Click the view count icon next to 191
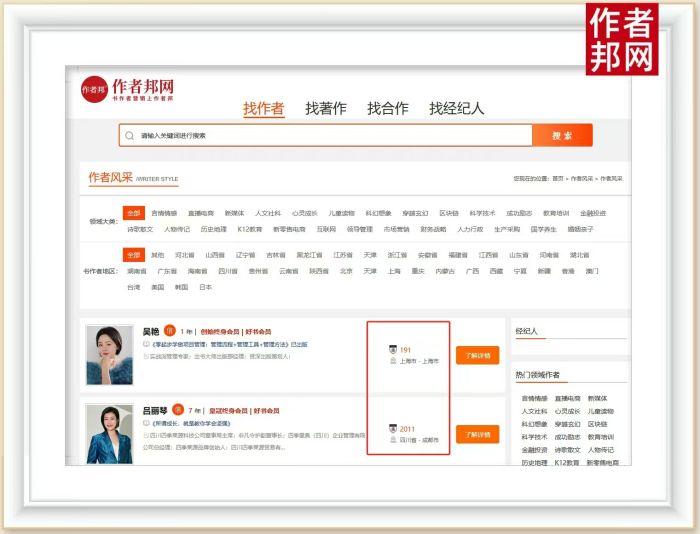The image size is (700, 534). 393,350
